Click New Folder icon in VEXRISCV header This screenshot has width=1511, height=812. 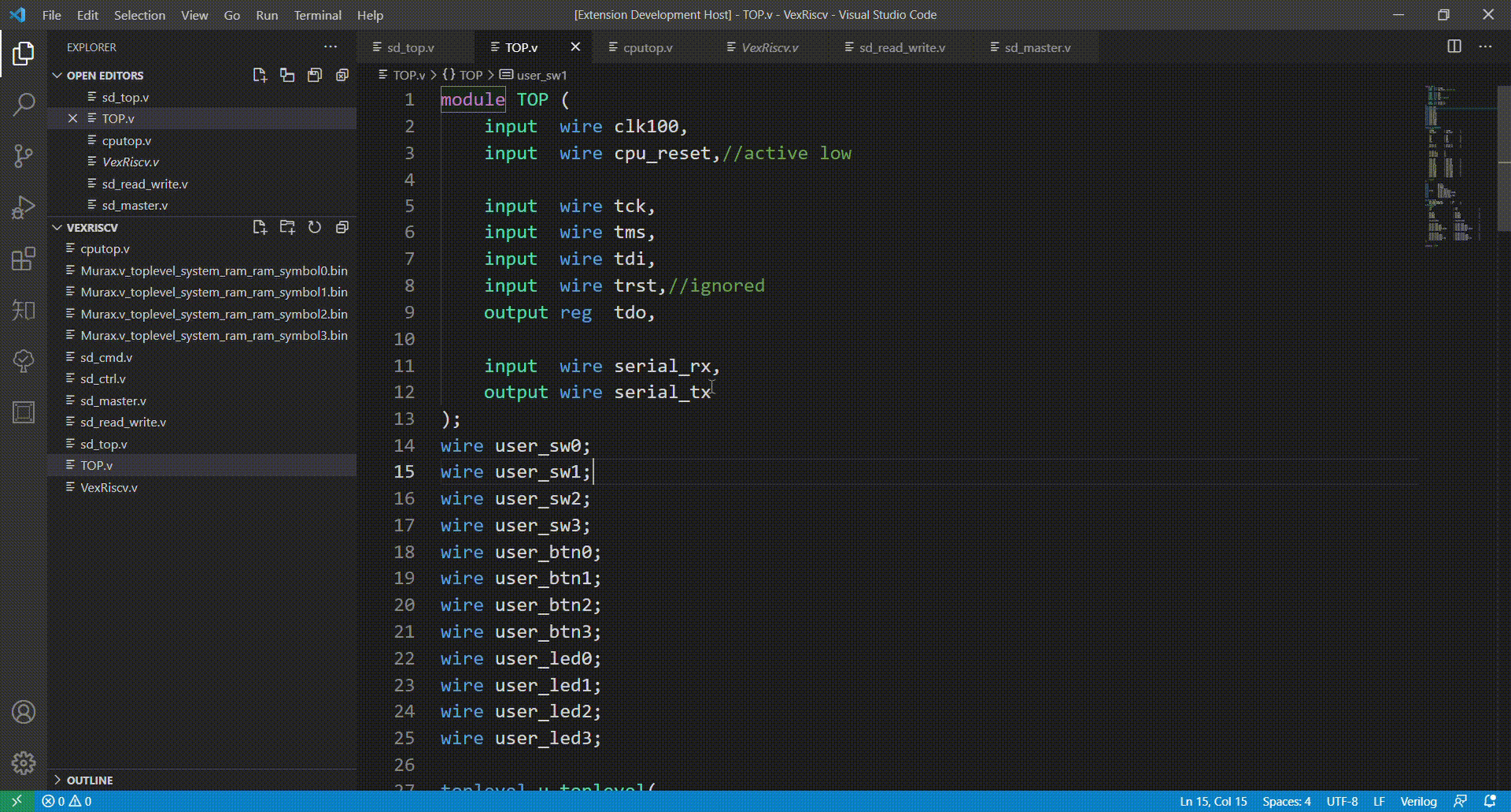(x=287, y=227)
